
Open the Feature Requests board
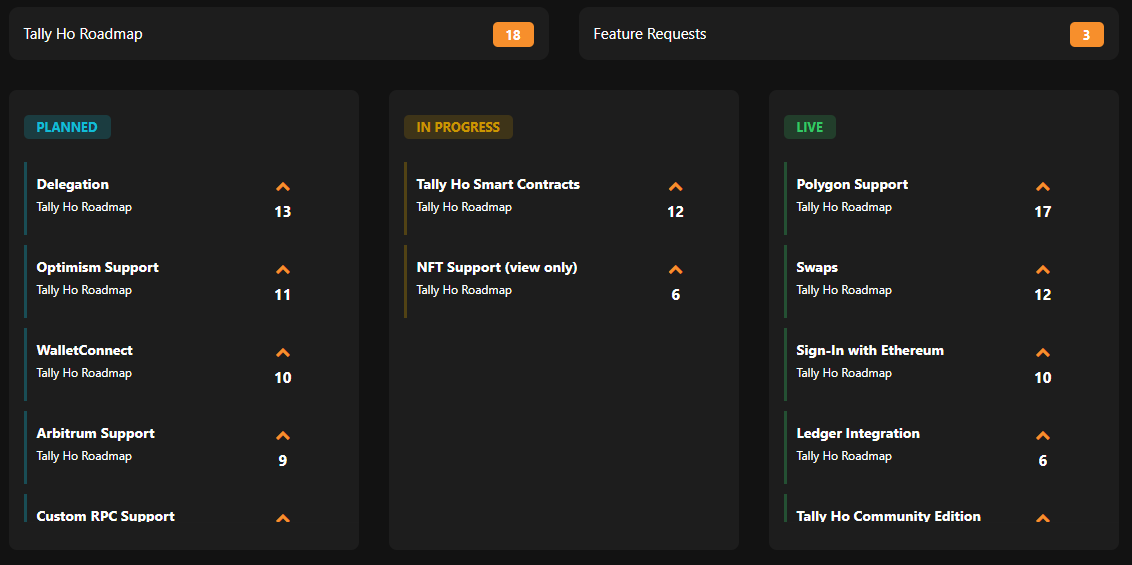[x=849, y=34]
